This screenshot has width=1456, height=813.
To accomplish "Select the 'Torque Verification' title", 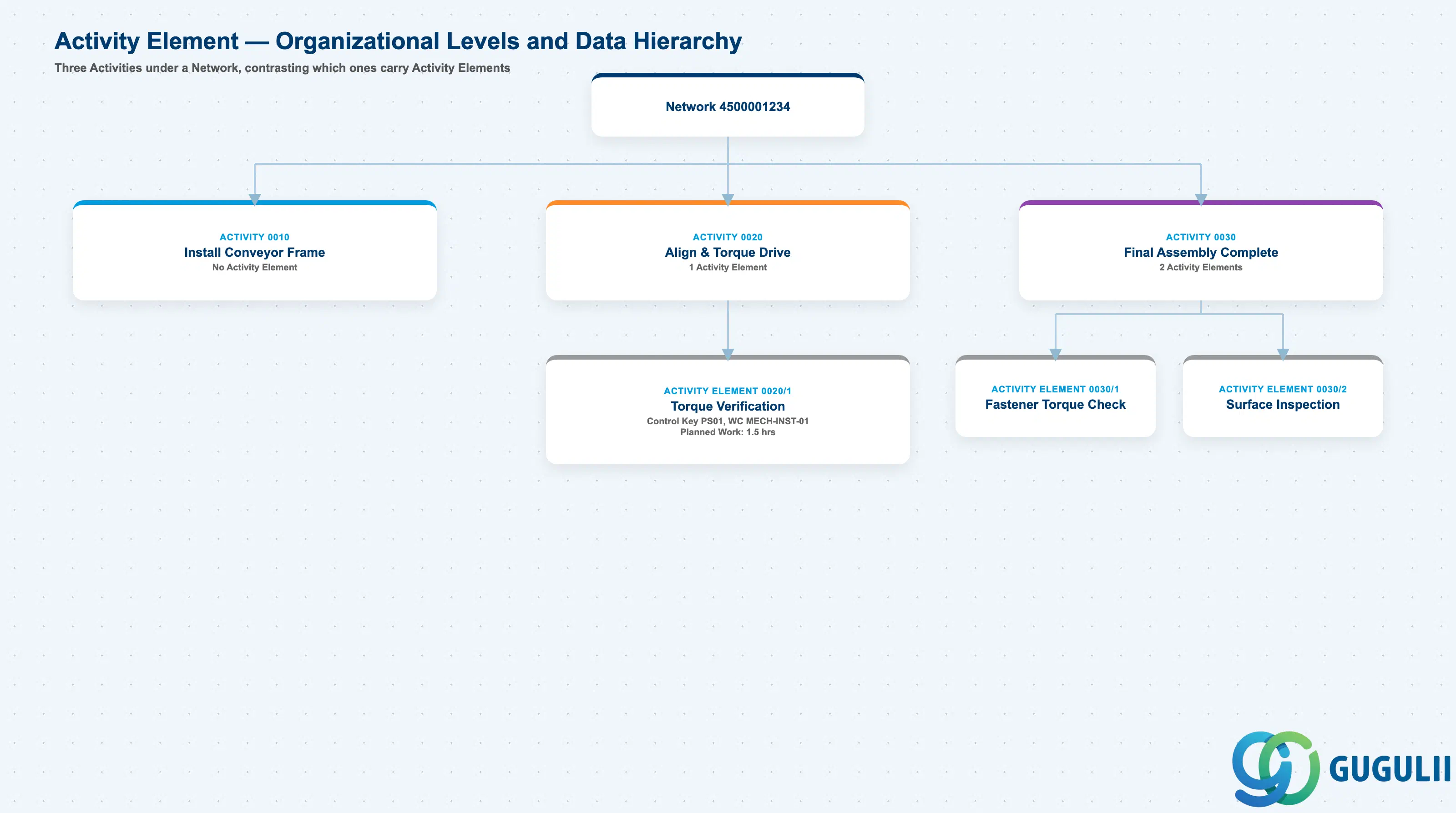I will point(728,406).
